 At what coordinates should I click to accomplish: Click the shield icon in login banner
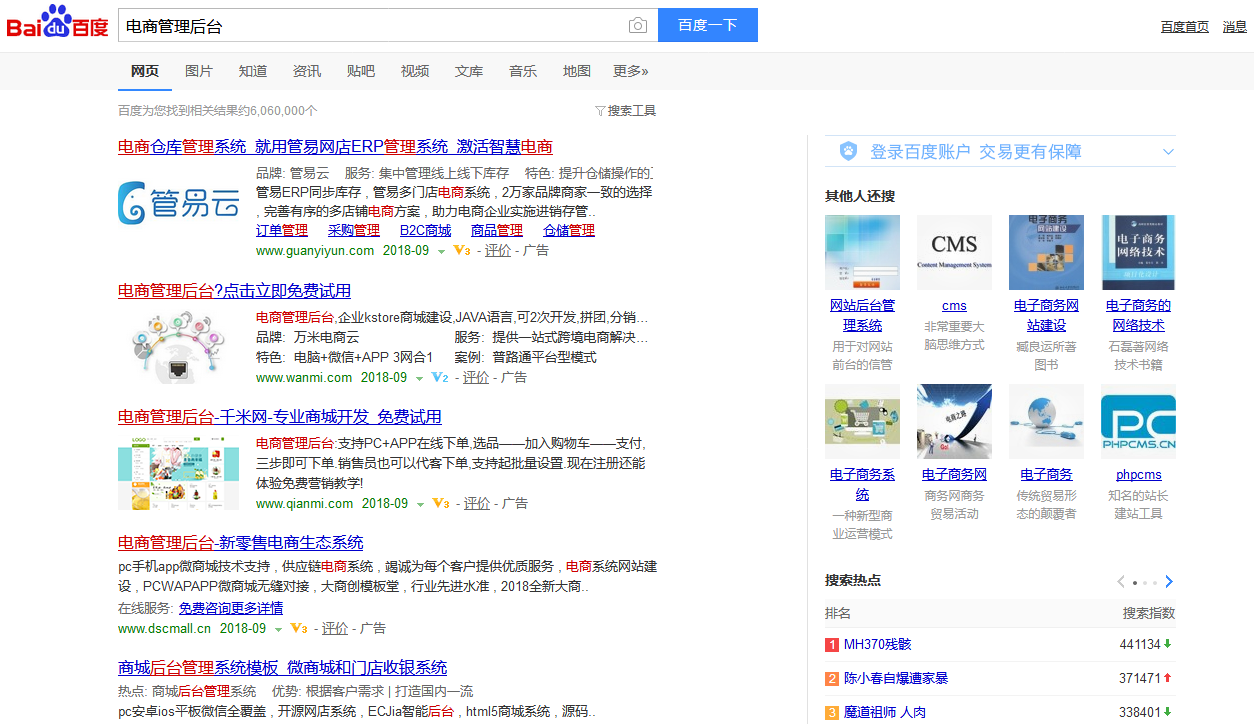pyautogui.click(x=848, y=152)
